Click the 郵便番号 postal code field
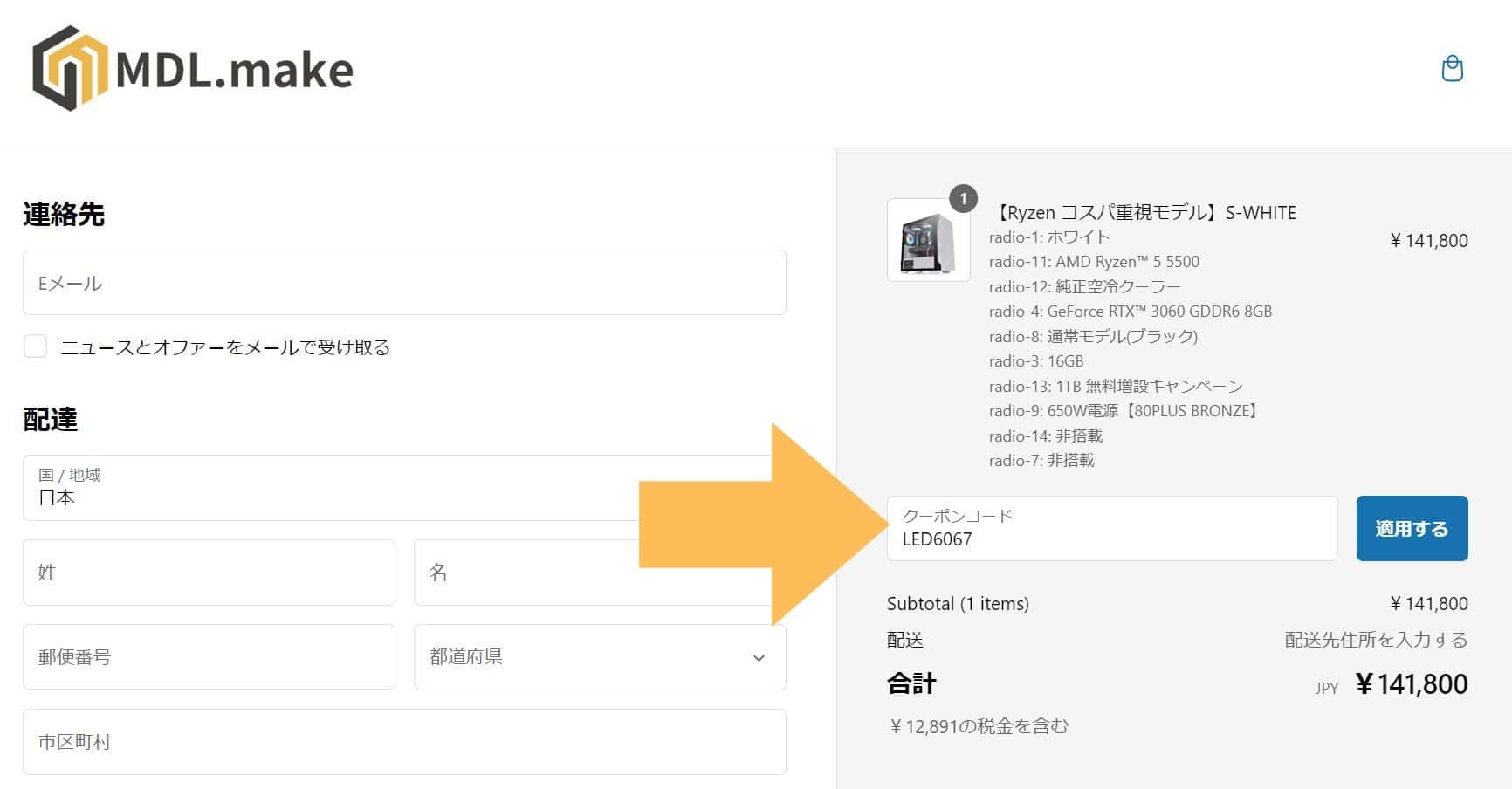1512x789 pixels. pyautogui.click(x=209, y=657)
